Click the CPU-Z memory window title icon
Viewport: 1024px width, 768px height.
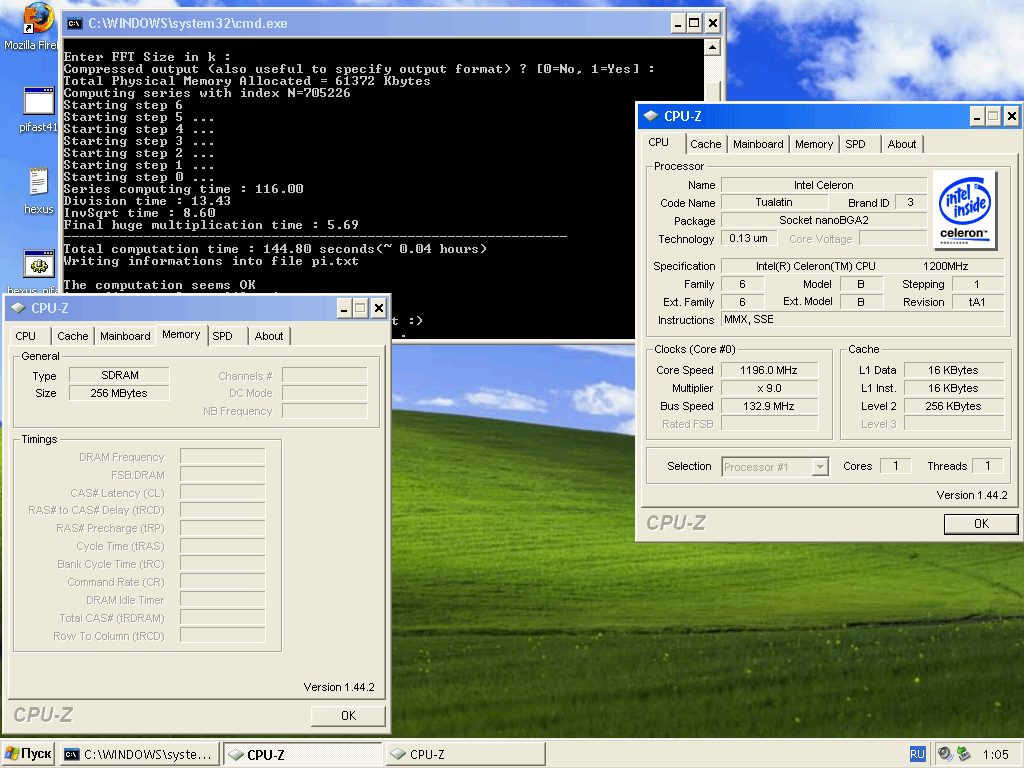click(x=18, y=308)
